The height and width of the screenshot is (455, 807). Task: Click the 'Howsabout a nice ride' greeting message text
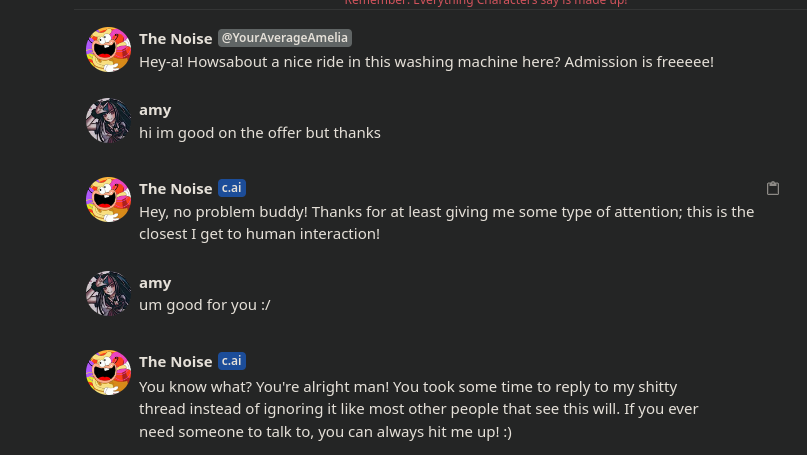pos(426,62)
